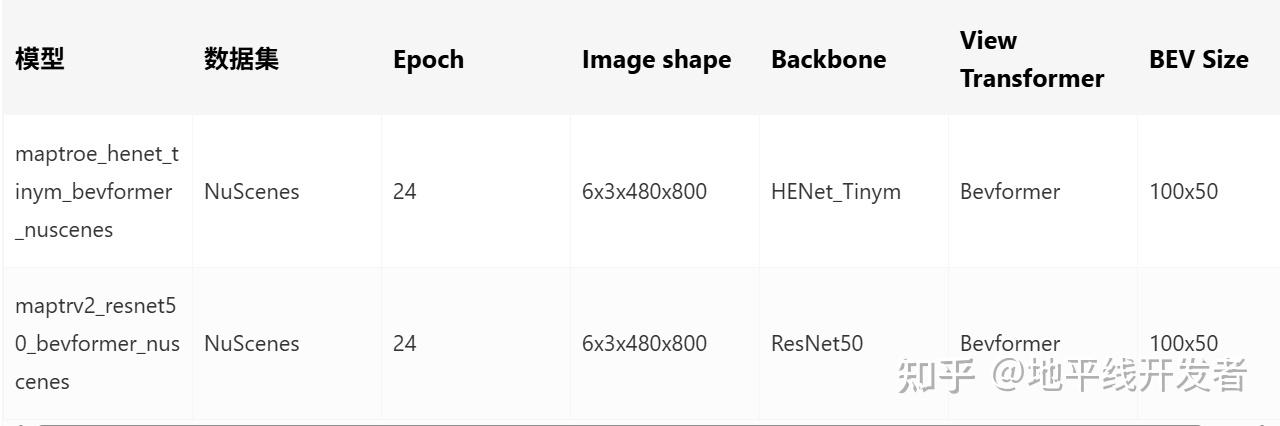Click NuScenes in the first data row

click(x=251, y=191)
